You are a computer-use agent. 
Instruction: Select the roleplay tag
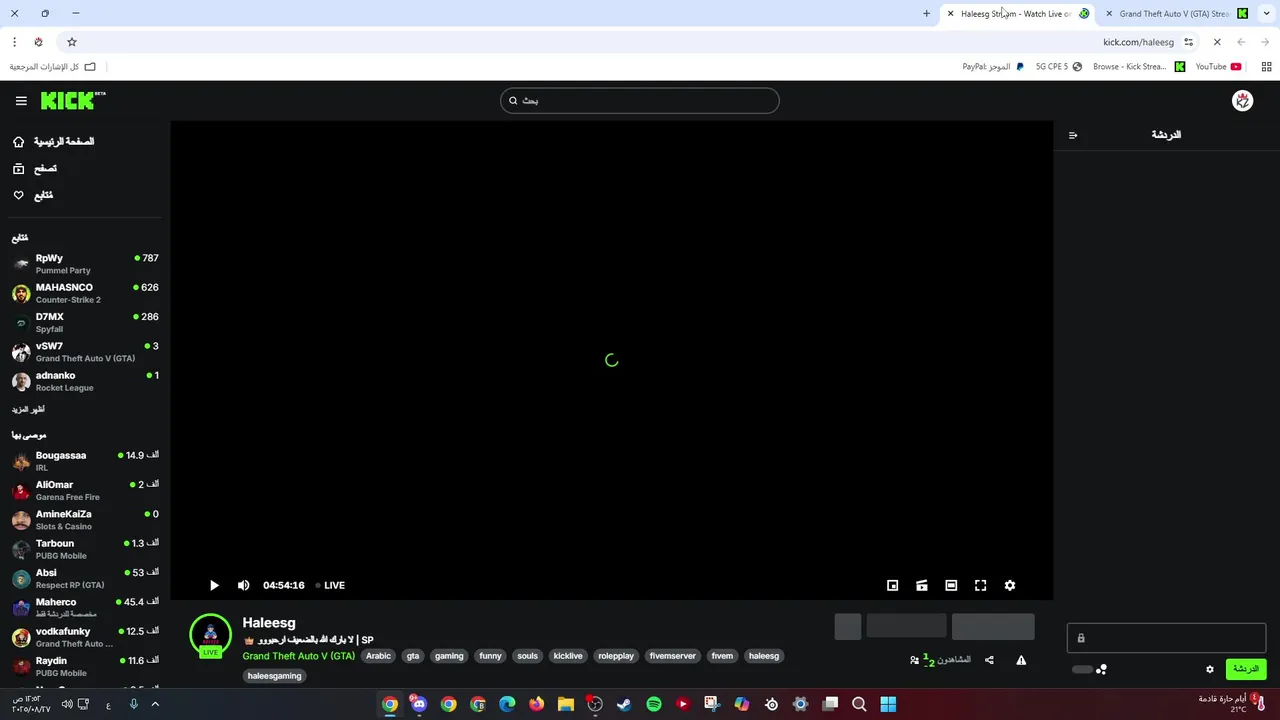click(616, 656)
